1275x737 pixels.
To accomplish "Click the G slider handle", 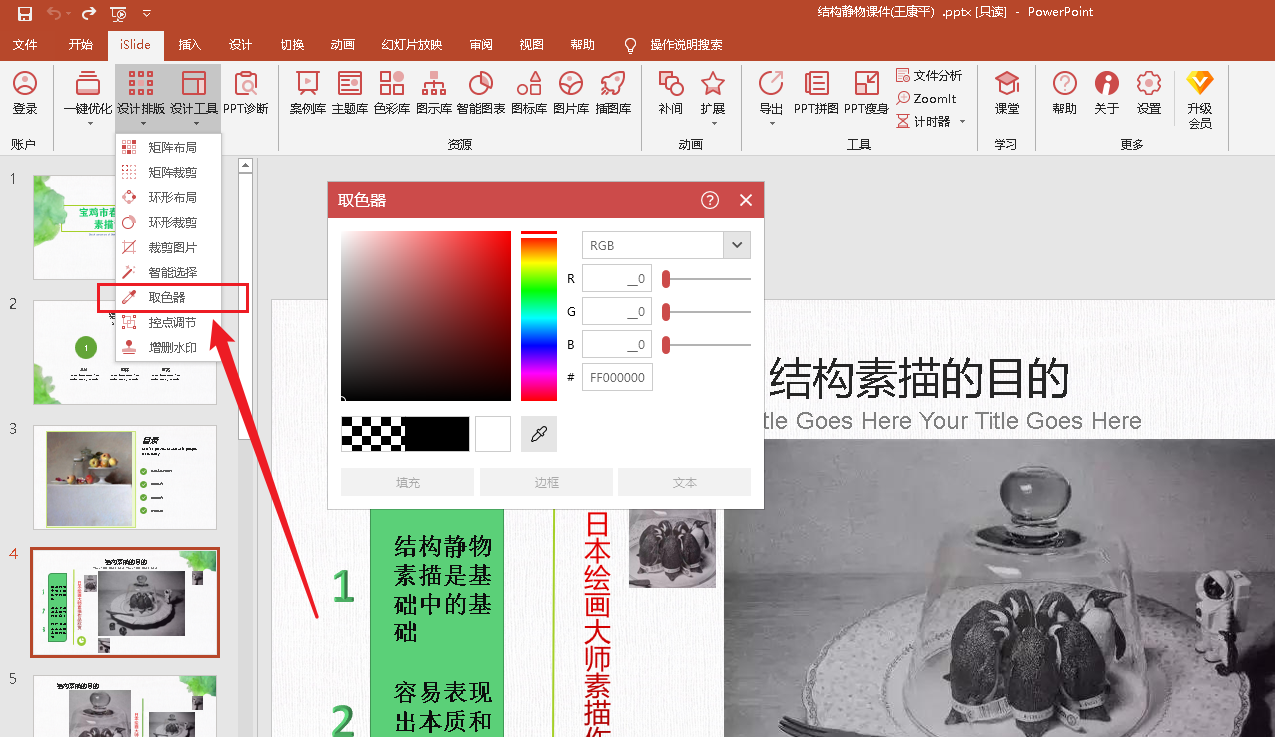I will pyautogui.click(x=666, y=312).
